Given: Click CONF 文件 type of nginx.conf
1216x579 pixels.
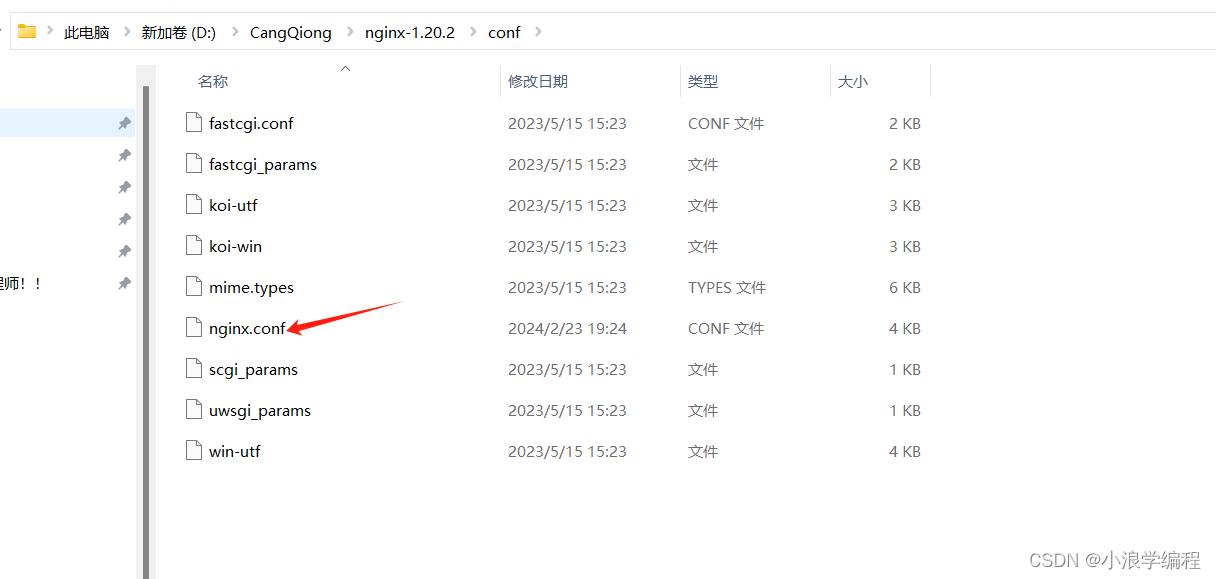Looking at the screenshot, I should (x=726, y=328).
